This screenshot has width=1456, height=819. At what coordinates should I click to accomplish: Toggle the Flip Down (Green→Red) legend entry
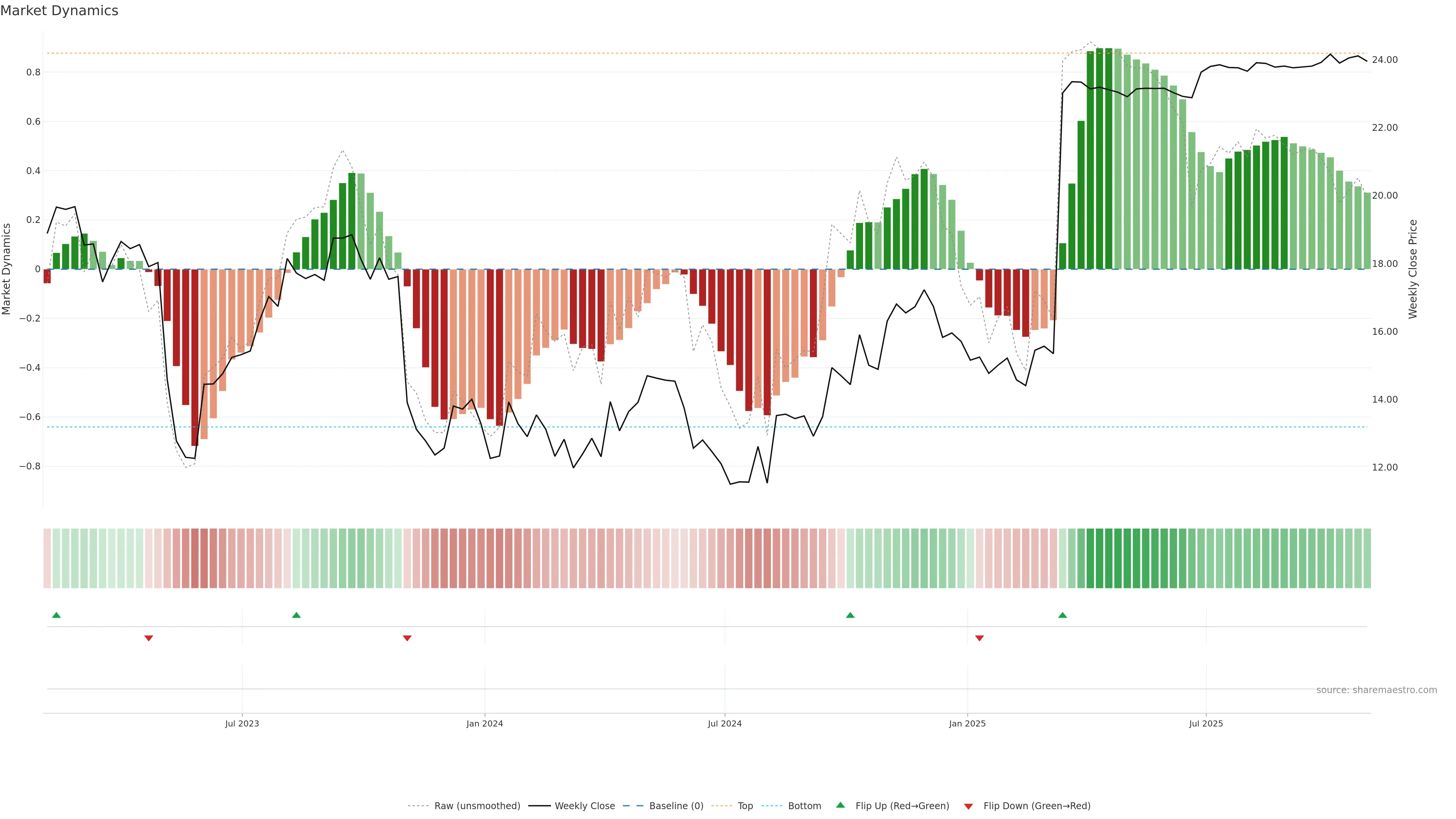tap(1037, 806)
